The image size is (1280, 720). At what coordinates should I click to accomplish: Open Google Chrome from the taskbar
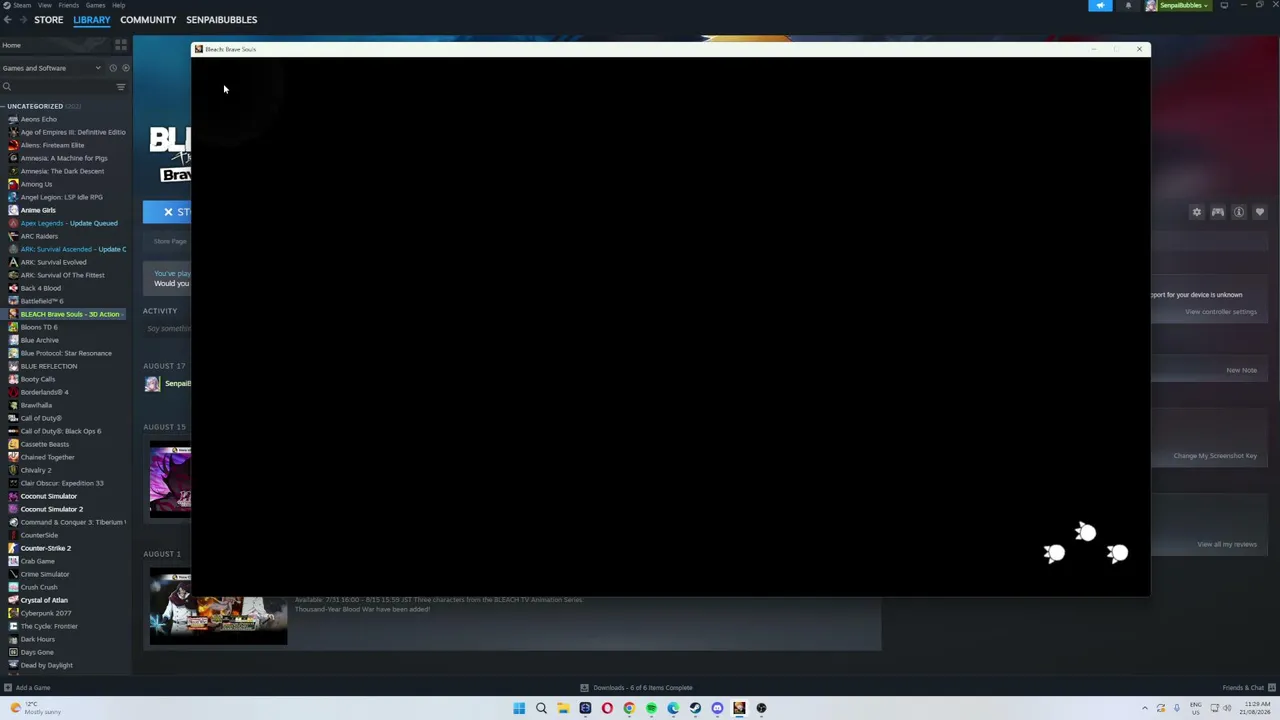629,708
